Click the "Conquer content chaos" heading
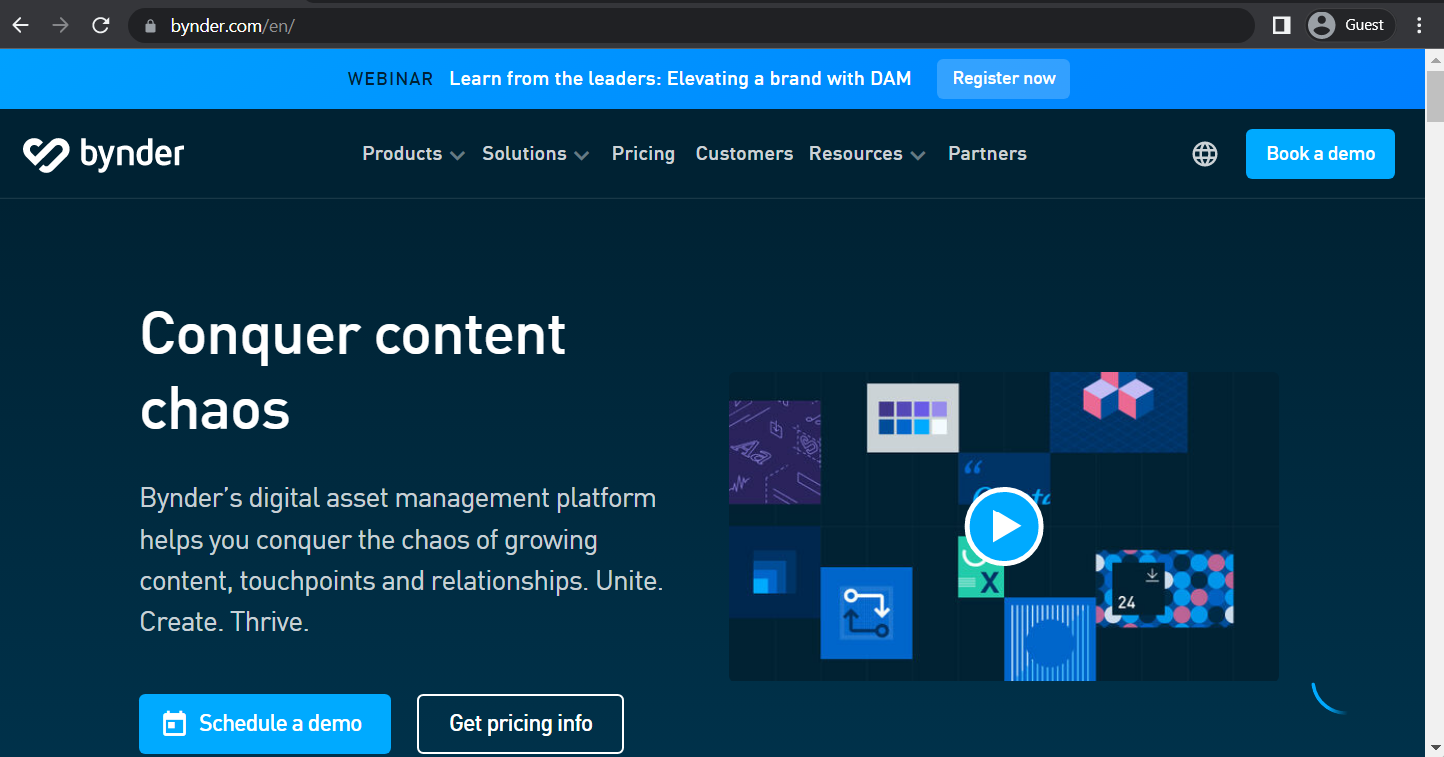 click(353, 371)
